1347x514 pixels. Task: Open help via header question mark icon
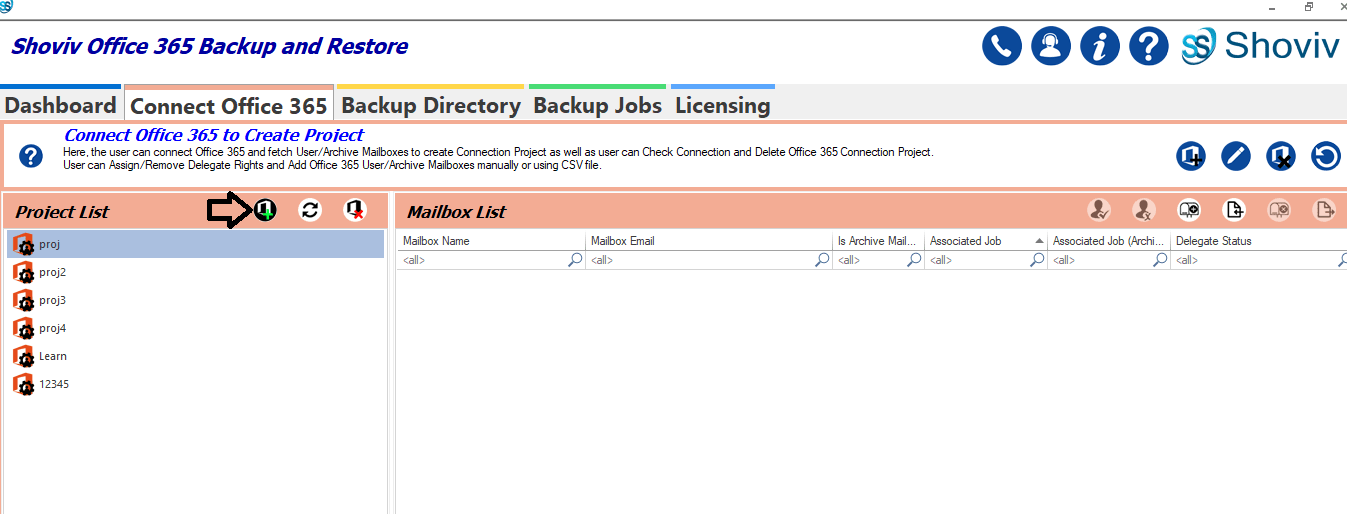point(1149,46)
